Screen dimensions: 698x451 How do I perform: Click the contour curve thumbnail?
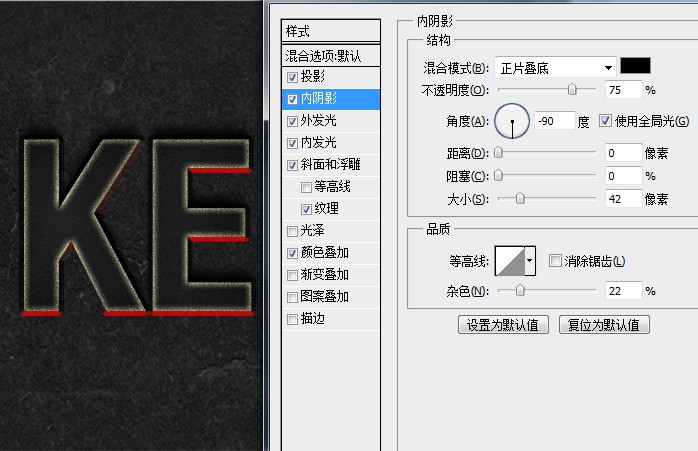coord(510,261)
